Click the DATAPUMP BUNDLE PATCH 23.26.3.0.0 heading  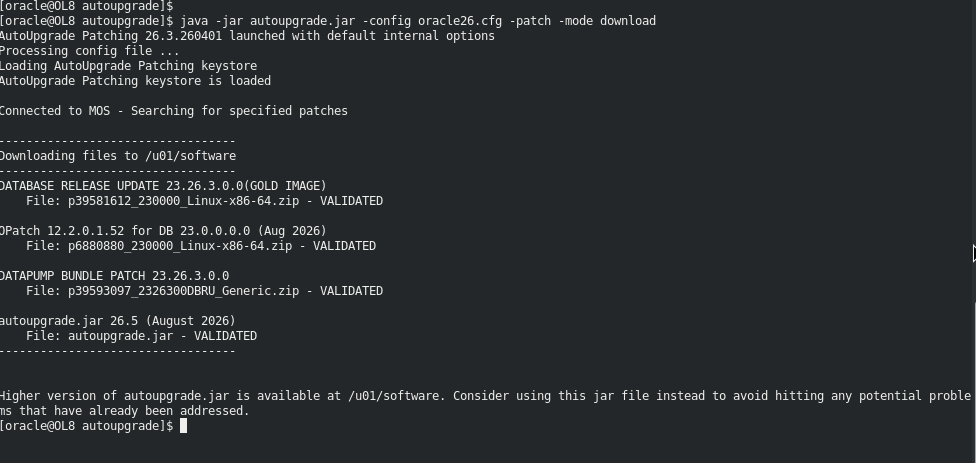(115, 276)
